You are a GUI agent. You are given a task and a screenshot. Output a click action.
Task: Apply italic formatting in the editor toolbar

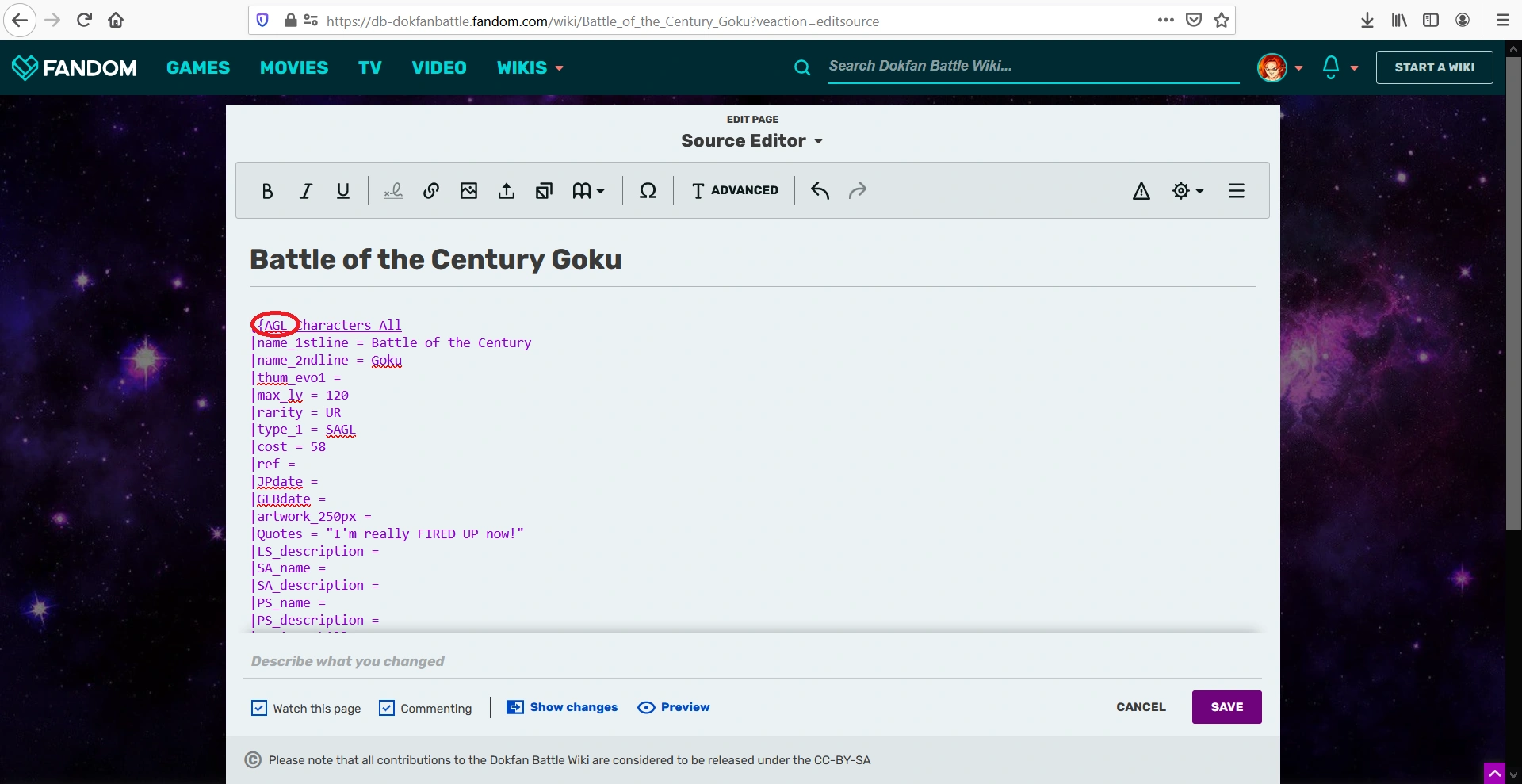(x=305, y=191)
